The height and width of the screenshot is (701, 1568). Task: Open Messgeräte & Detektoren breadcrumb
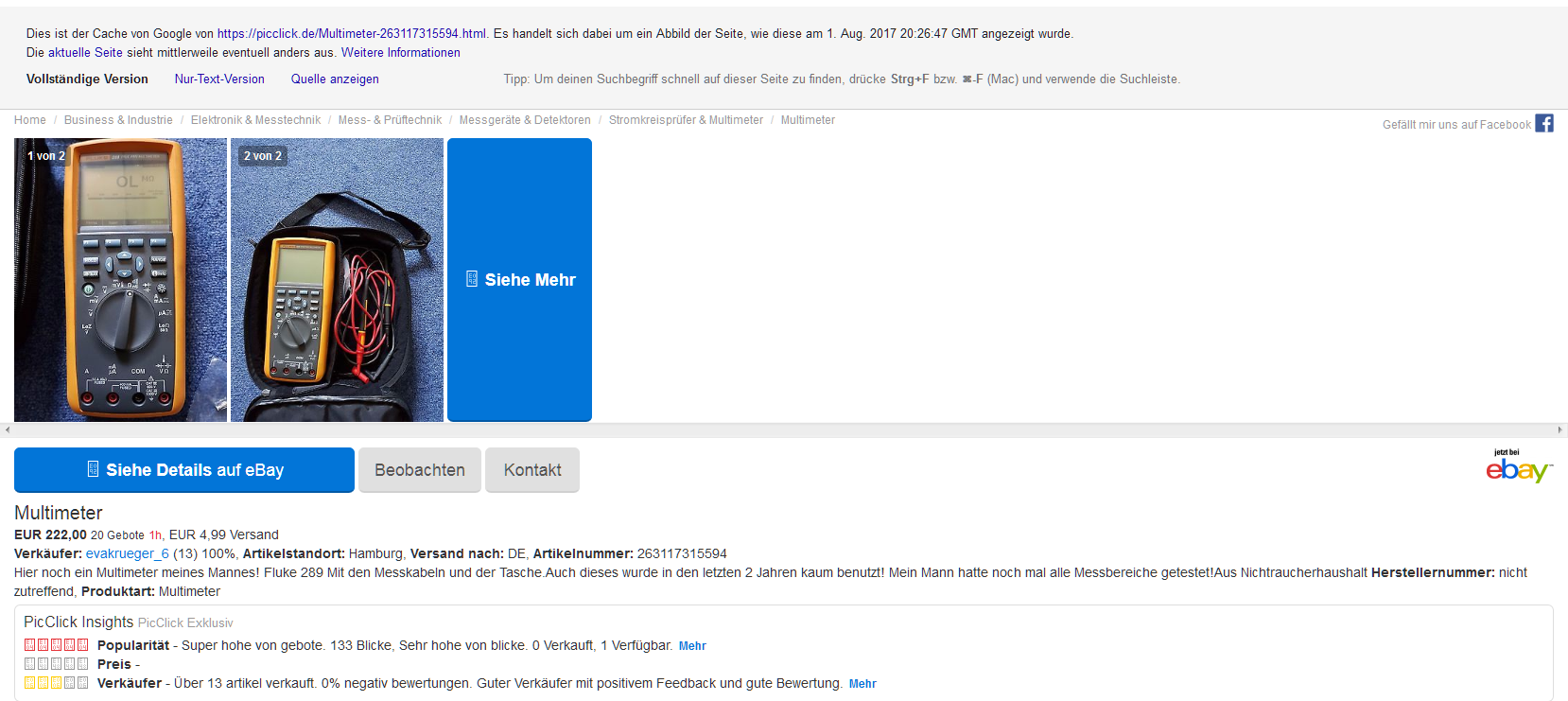click(x=525, y=120)
